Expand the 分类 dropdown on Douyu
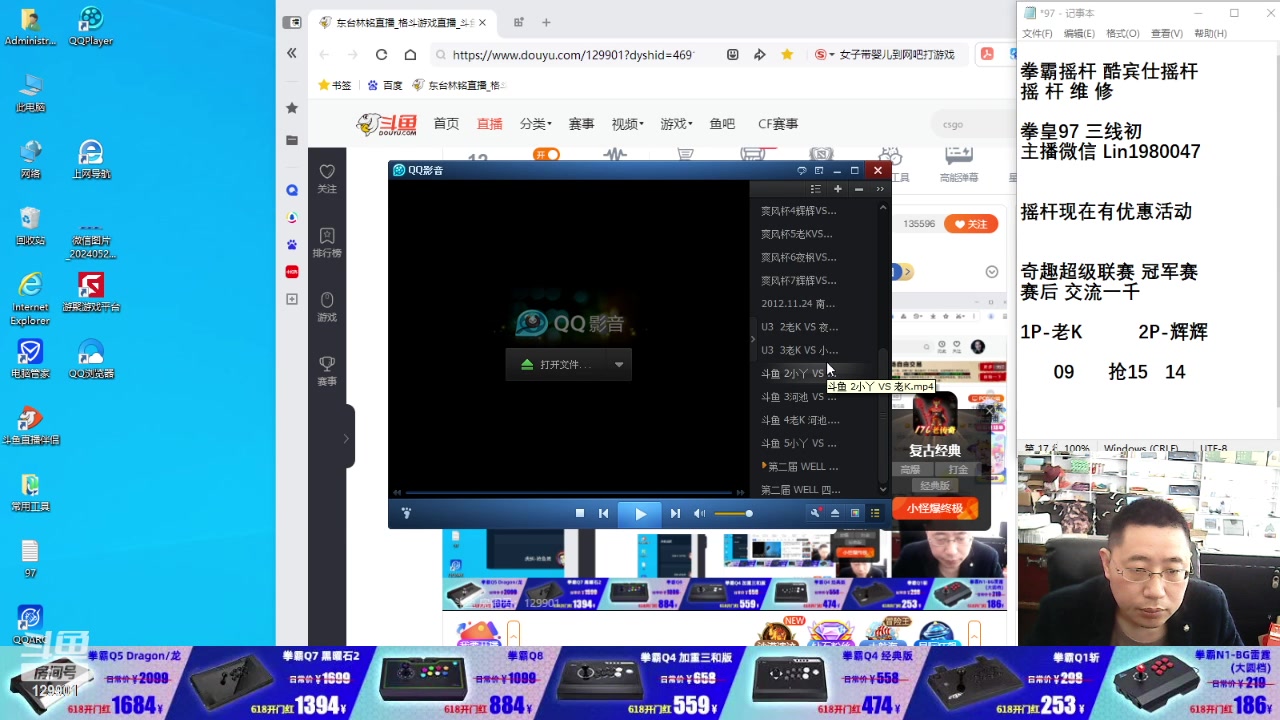1280x720 pixels. tap(535, 124)
